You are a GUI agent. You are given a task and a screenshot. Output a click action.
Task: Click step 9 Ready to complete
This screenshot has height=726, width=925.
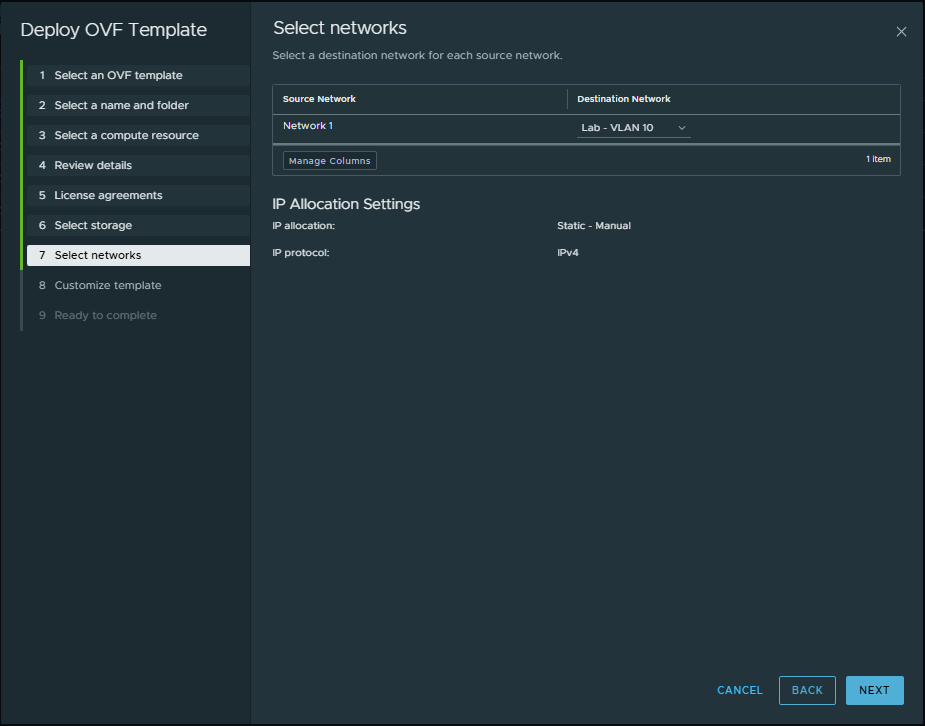pyautogui.click(x=105, y=315)
